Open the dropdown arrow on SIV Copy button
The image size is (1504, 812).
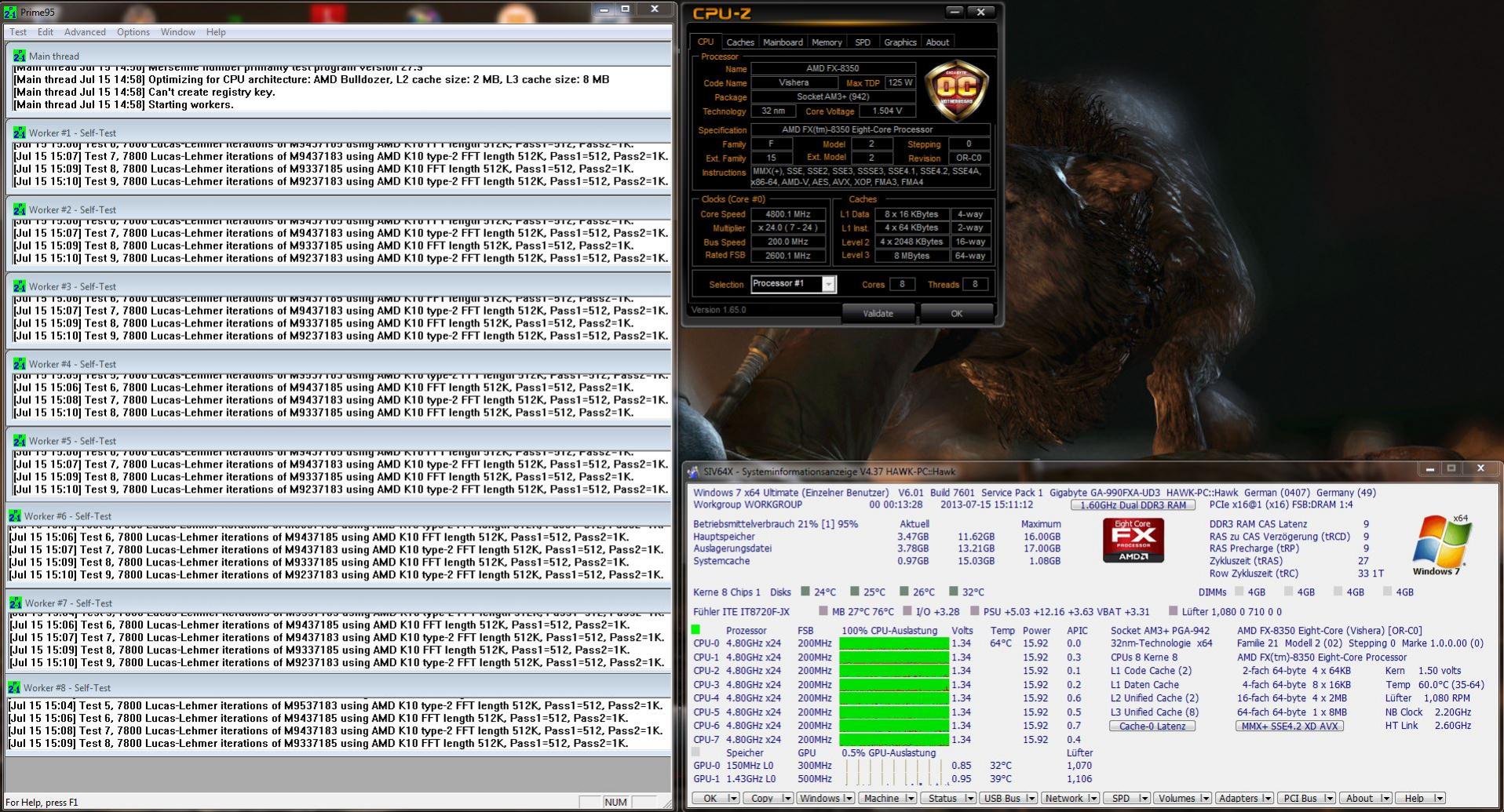pos(787,798)
